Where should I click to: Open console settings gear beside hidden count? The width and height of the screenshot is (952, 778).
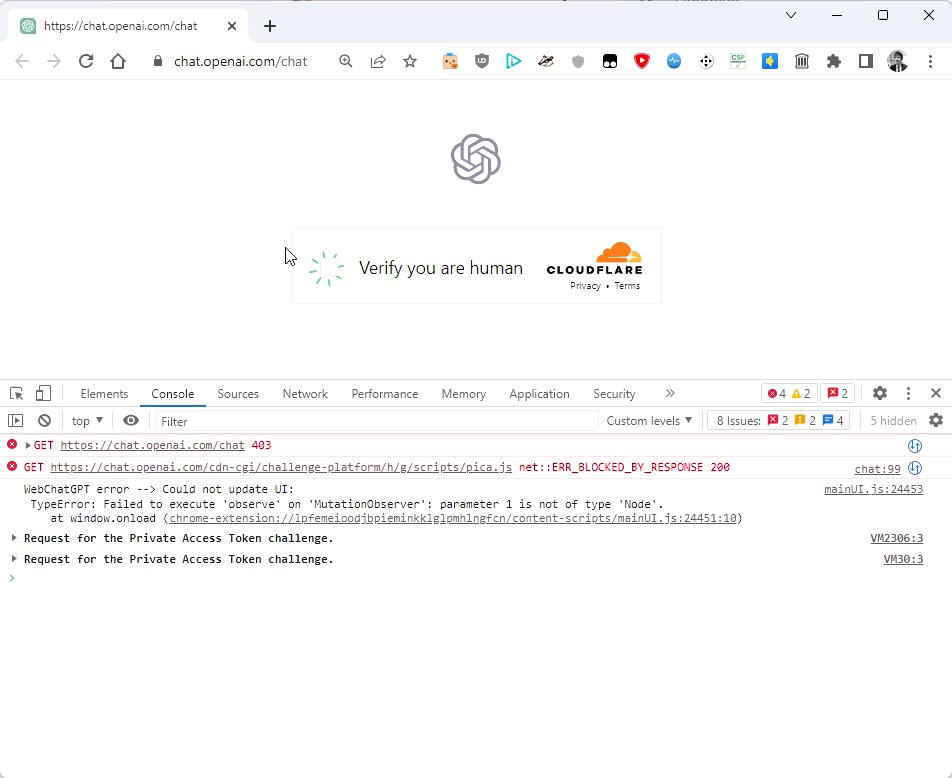[936, 420]
